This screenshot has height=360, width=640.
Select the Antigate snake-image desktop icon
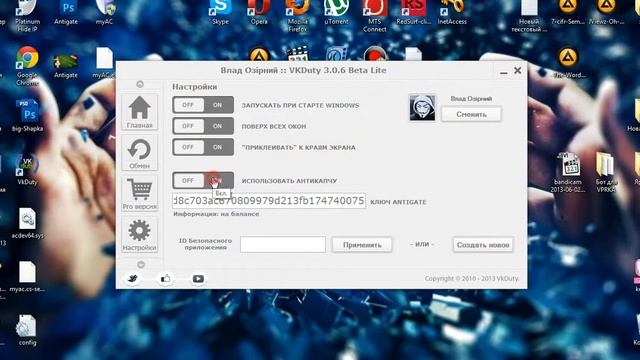66,65
